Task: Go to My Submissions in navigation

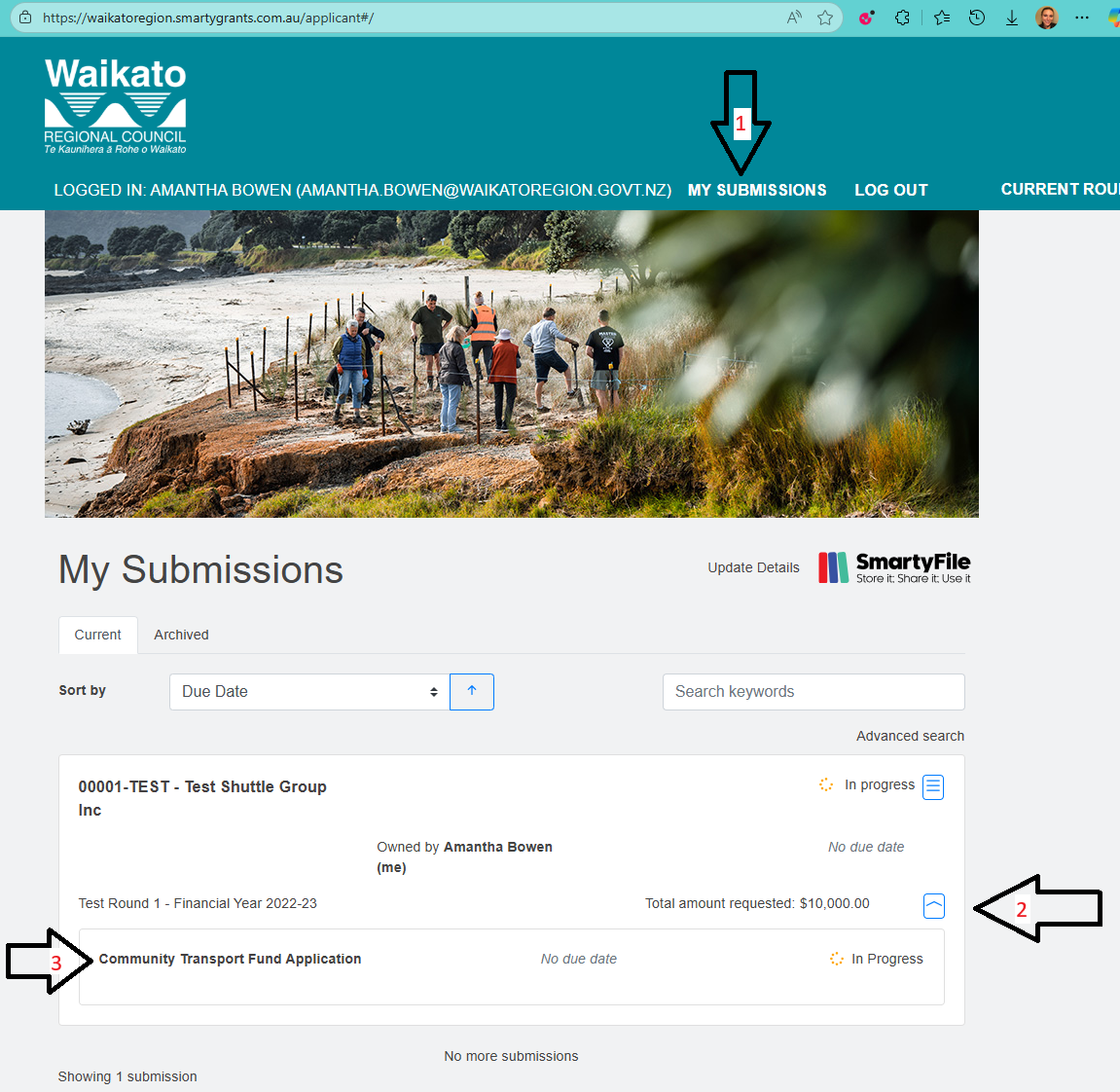Action: click(756, 190)
